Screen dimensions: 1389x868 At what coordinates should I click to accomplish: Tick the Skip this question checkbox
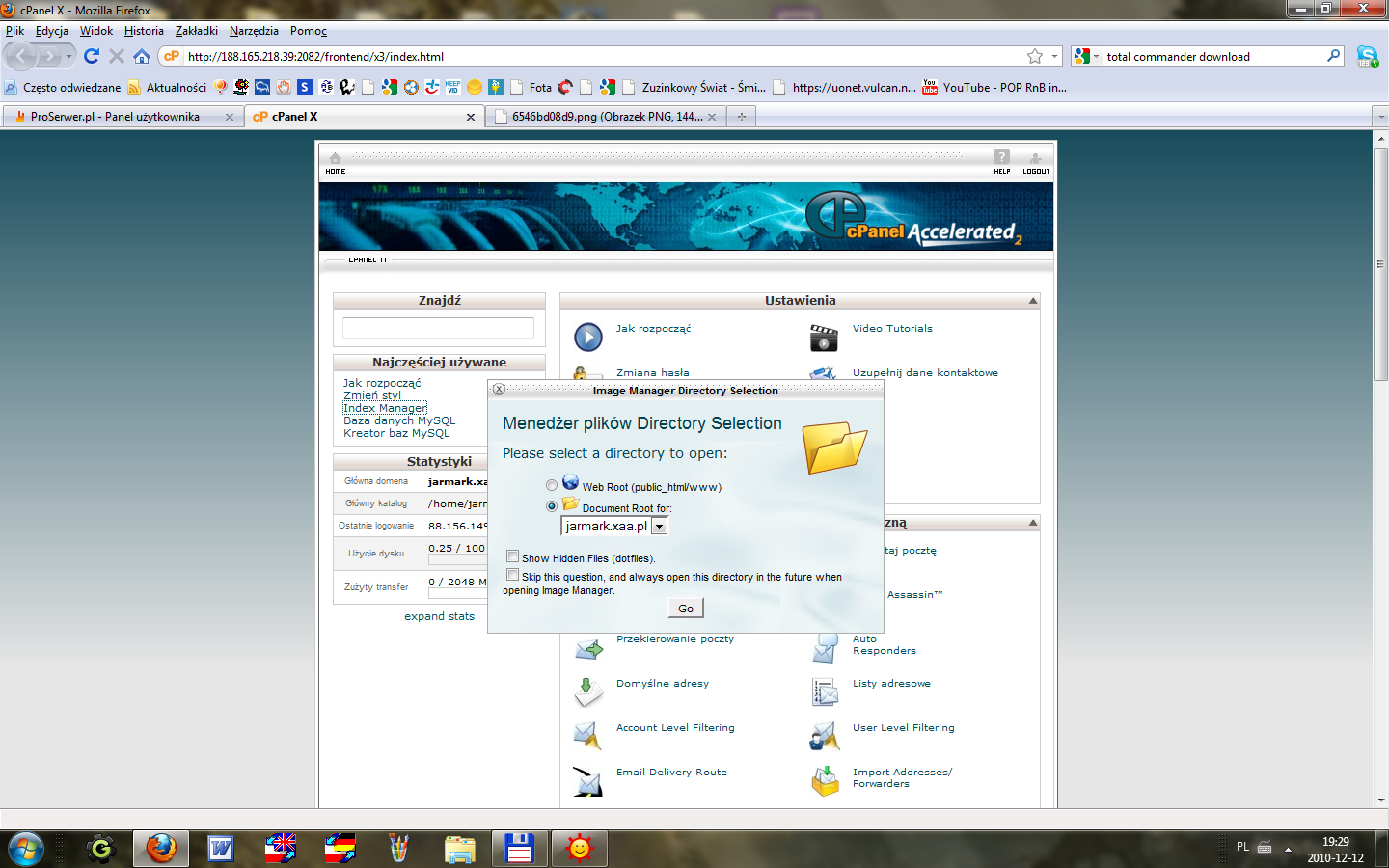[x=513, y=575]
